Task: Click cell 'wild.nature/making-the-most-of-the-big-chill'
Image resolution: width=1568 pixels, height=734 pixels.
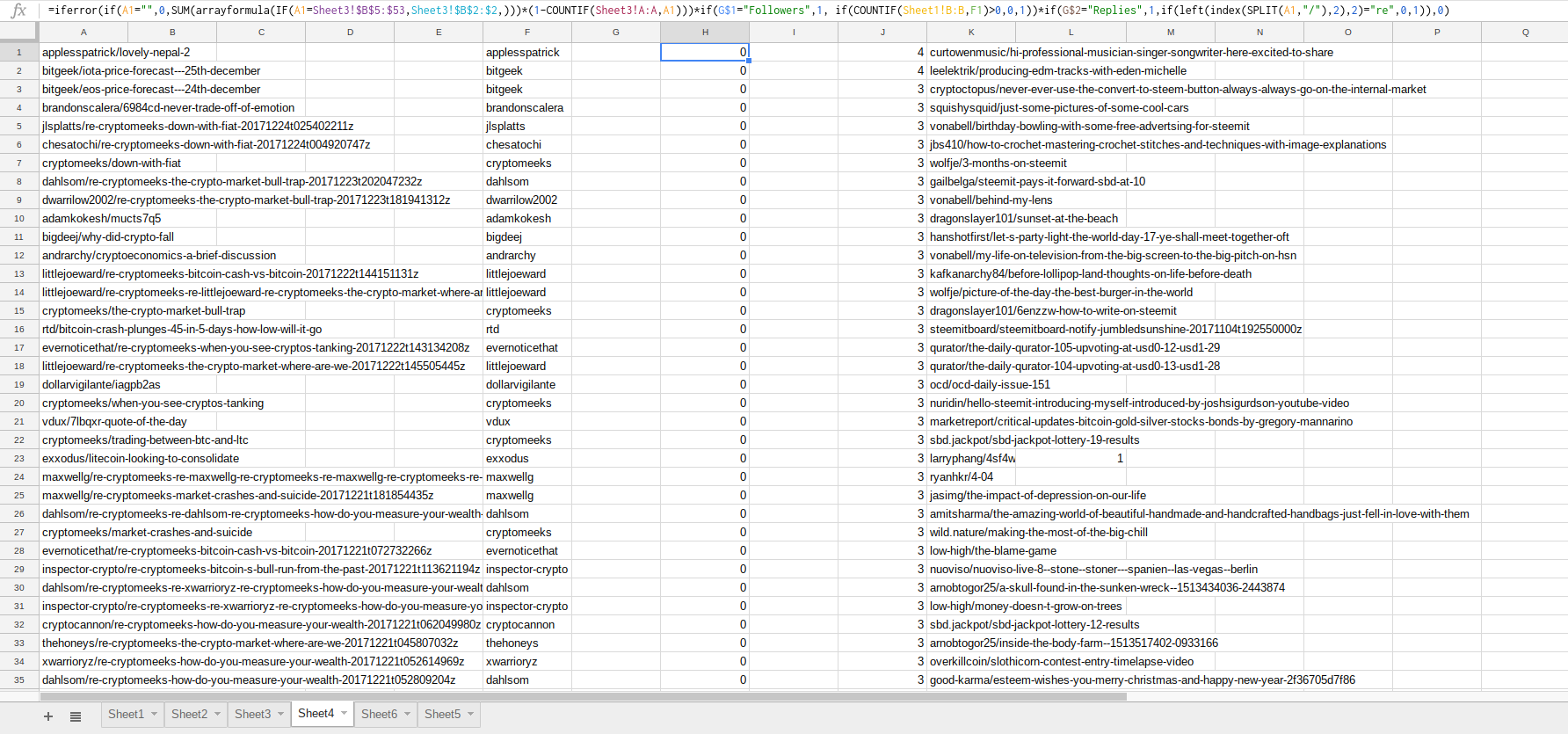Action: pos(1039,532)
